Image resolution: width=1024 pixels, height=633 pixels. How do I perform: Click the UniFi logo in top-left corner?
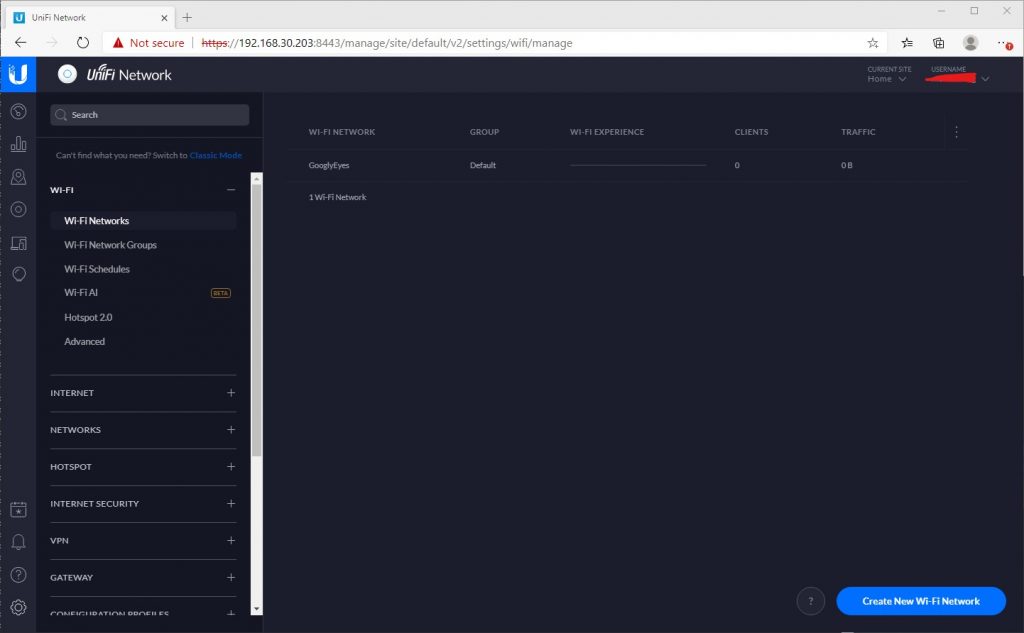coord(18,73)
